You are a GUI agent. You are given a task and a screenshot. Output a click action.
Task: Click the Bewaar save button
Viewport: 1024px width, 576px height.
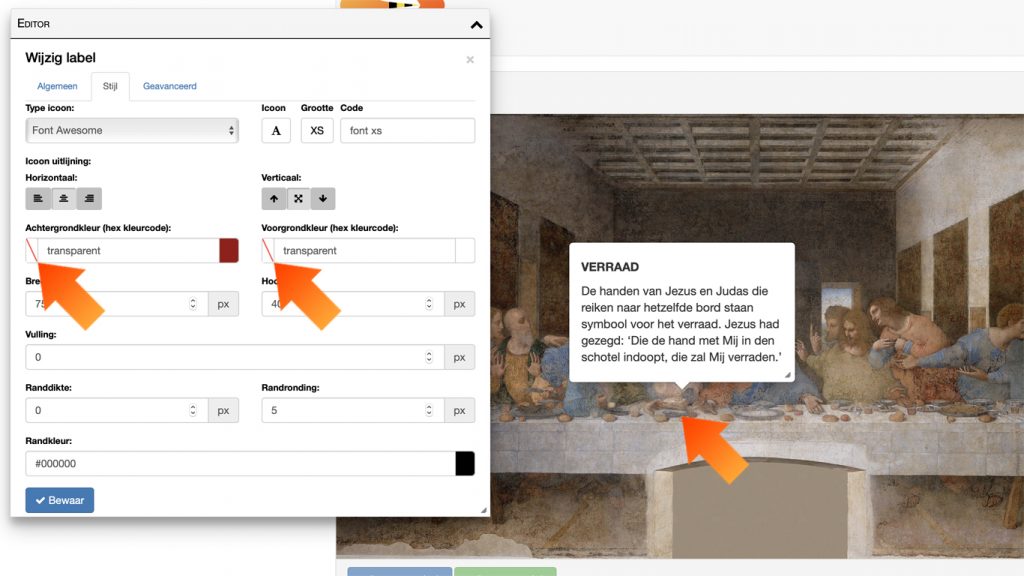[59, 500]
